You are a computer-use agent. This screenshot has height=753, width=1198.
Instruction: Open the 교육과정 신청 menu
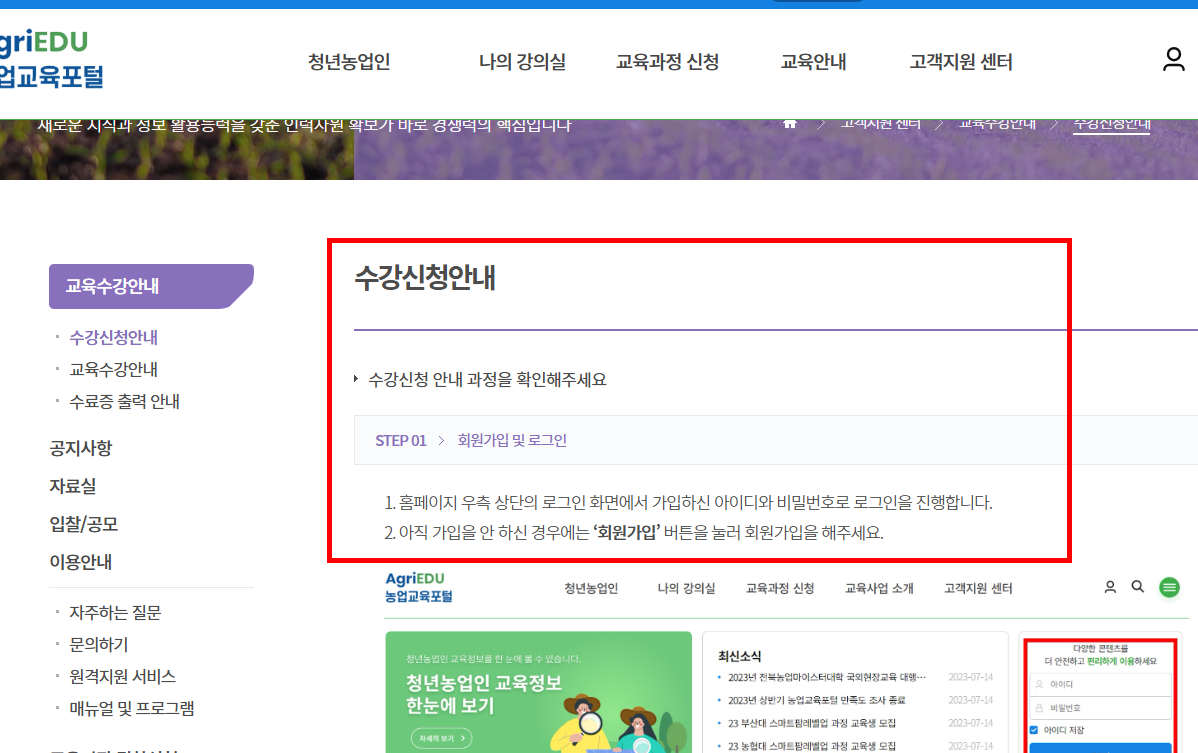(667, 61)
